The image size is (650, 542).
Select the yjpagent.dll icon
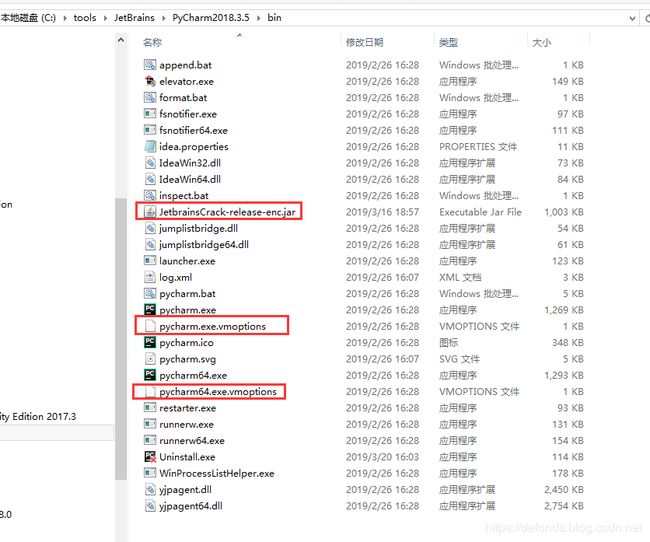(x=150, y=490)
